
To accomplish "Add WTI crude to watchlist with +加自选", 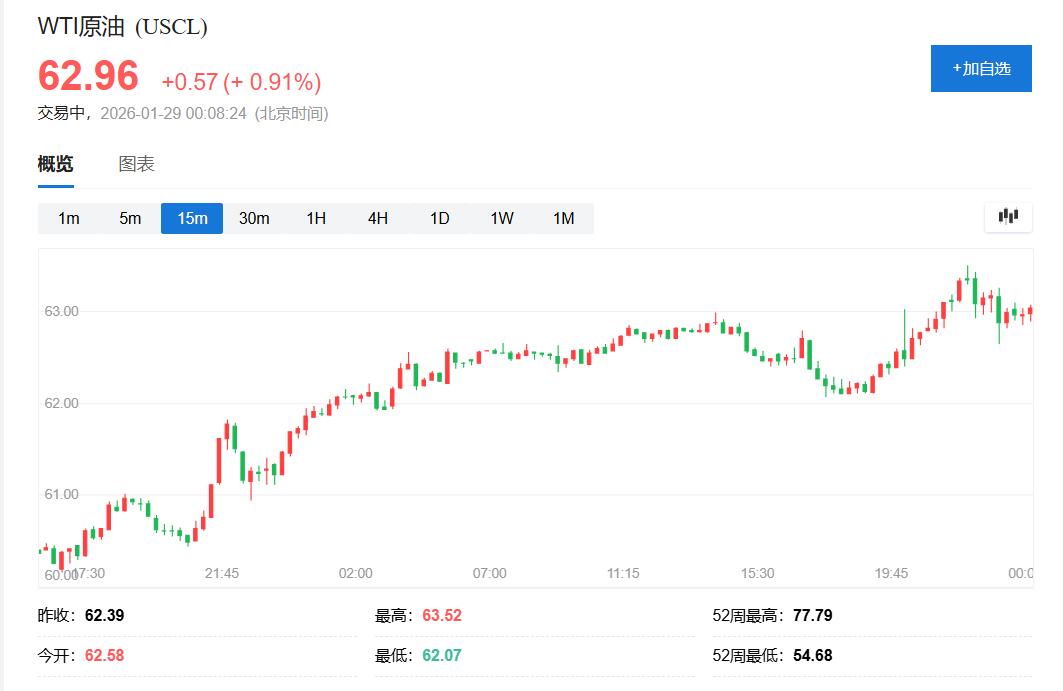I will click(980, 68).
